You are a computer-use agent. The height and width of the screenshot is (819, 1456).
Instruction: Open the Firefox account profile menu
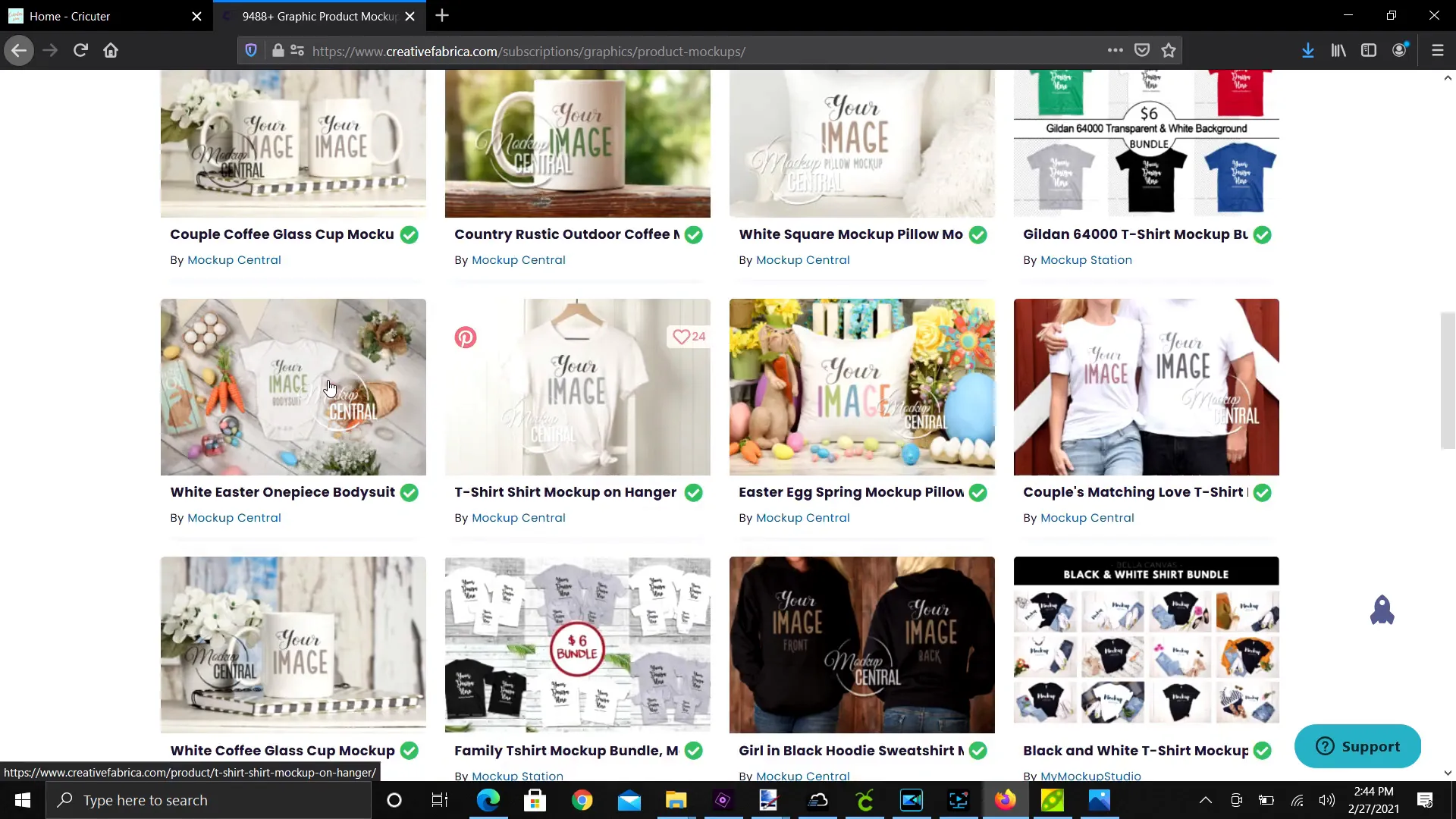(x=1399, y=50)
